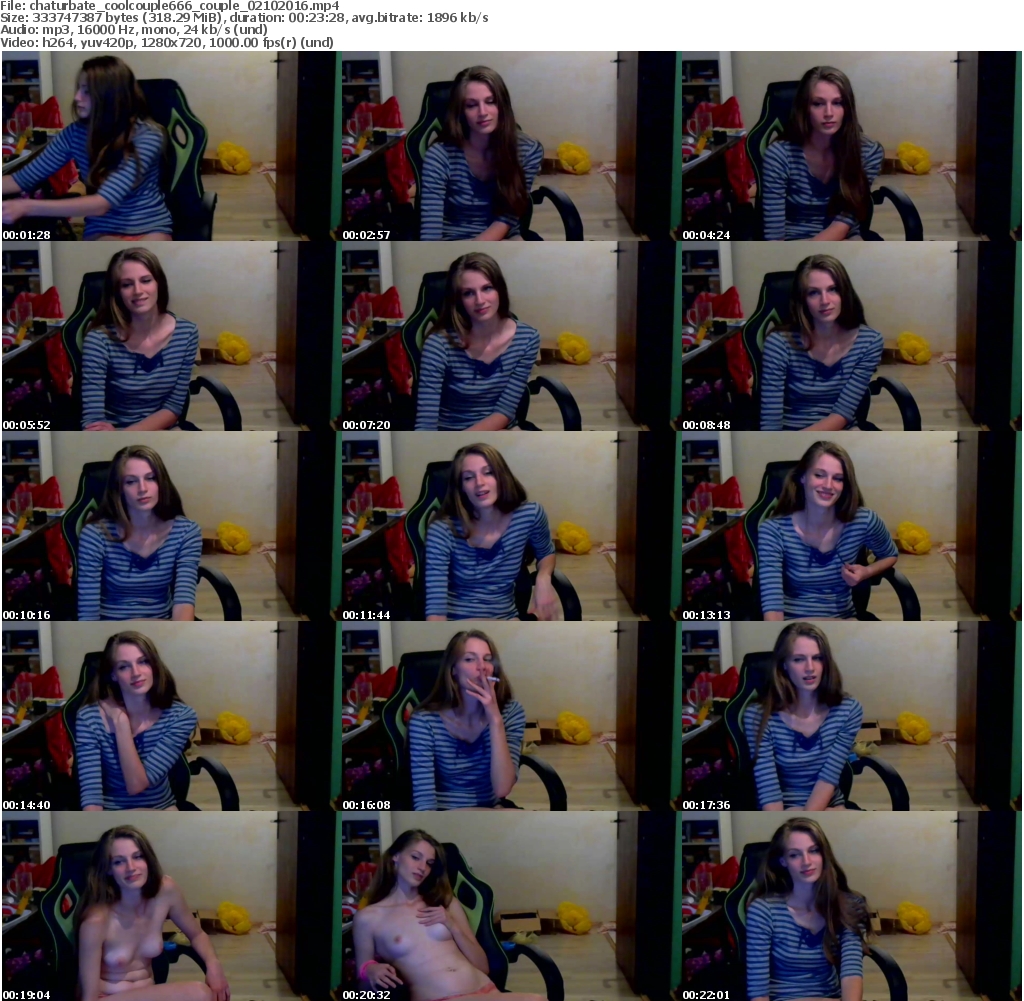Open the thumbnail at 00:08:48

click(x=850, y=336)
